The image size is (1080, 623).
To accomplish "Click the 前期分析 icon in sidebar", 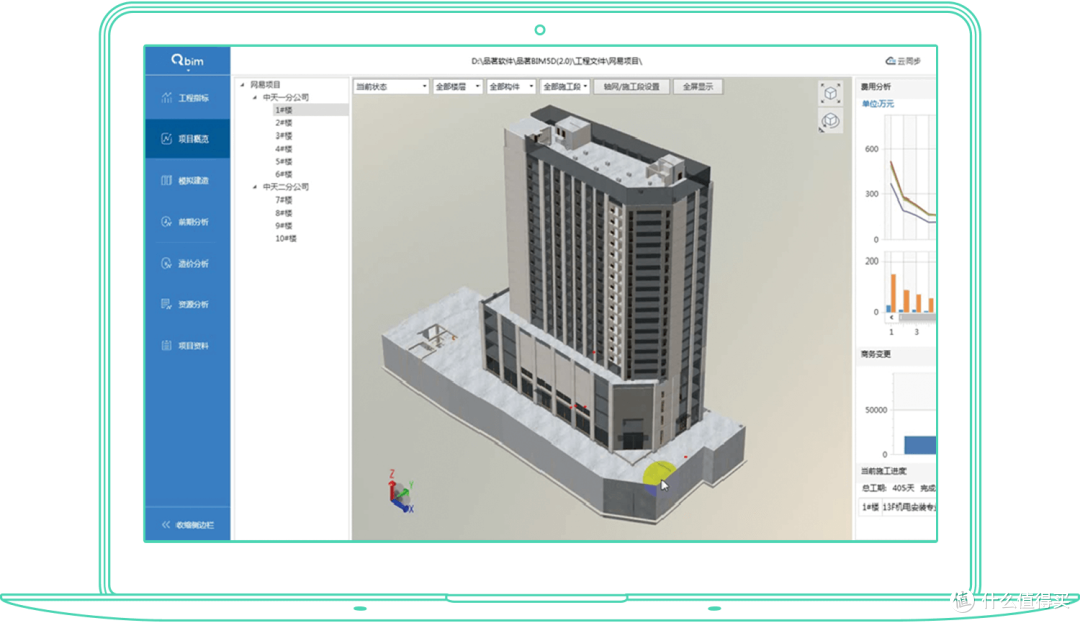I will point(166,222).
